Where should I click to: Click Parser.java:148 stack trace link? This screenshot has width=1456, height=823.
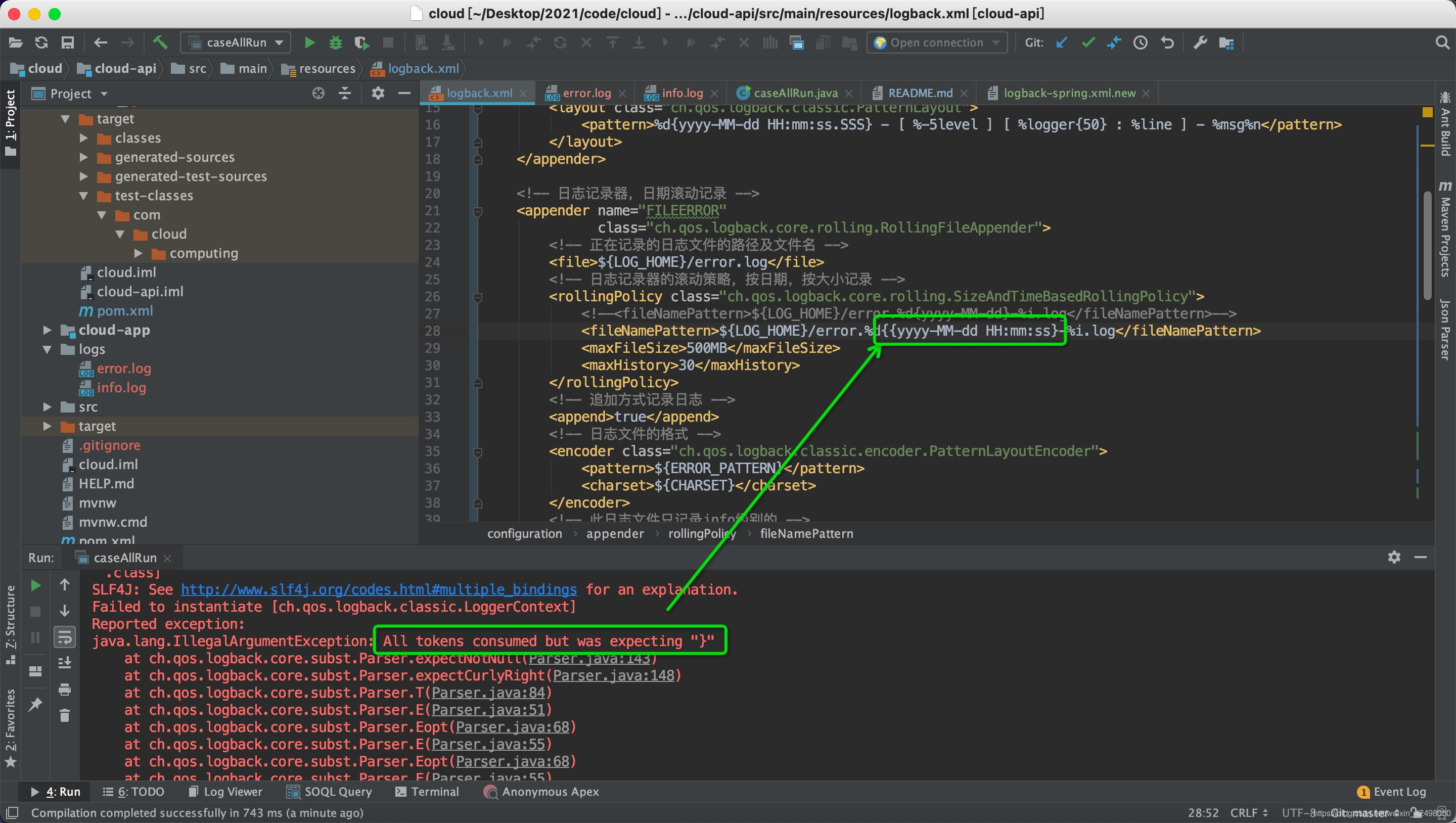click(613, 675)
